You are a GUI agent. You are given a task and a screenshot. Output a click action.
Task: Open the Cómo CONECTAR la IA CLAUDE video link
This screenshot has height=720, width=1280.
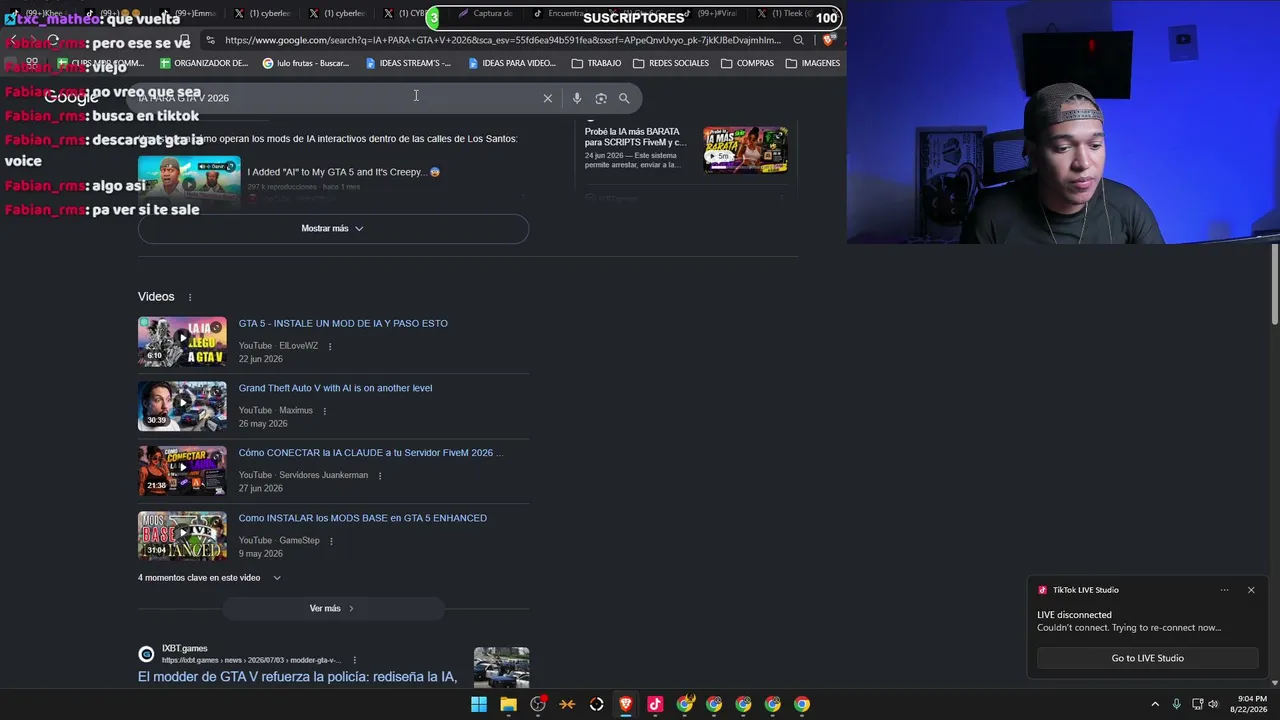(x=370, y=453)
